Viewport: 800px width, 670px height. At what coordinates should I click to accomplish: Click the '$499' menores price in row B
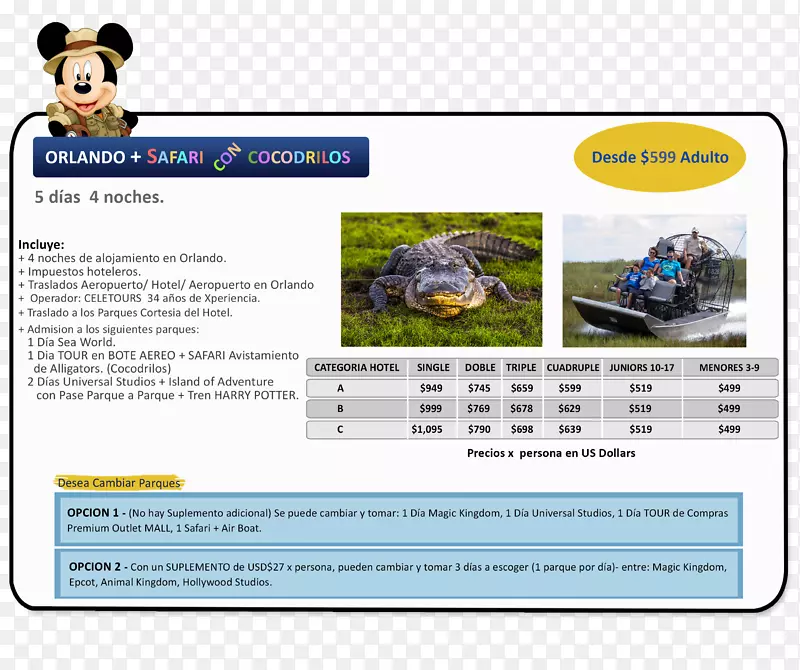point(729,409)
